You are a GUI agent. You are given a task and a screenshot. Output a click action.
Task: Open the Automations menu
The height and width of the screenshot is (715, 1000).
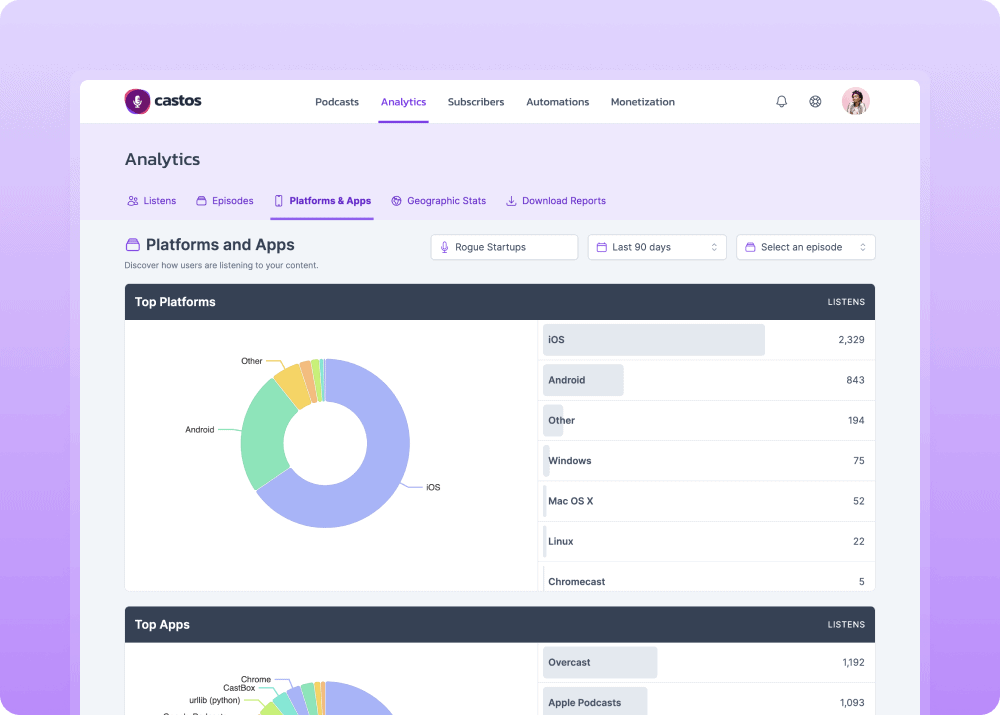[557, 102]
